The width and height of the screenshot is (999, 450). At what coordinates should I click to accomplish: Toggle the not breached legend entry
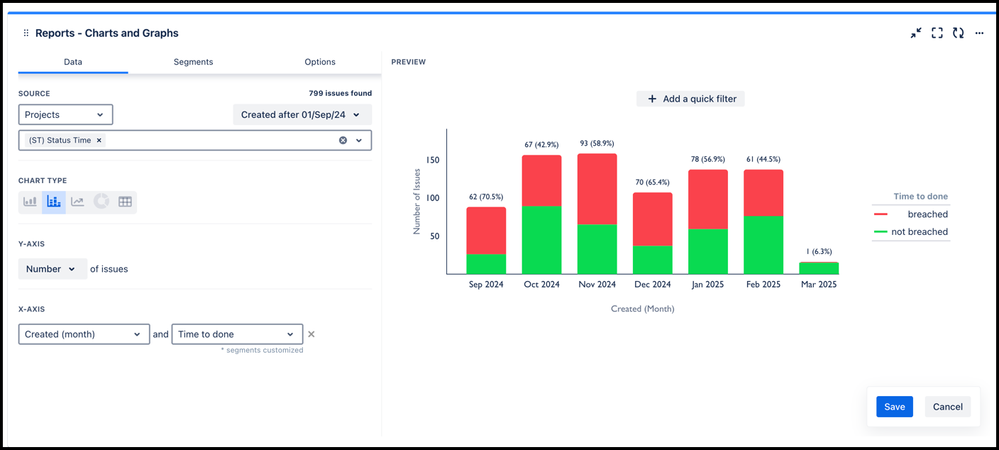pyautogui.click(x=911, y=232)
